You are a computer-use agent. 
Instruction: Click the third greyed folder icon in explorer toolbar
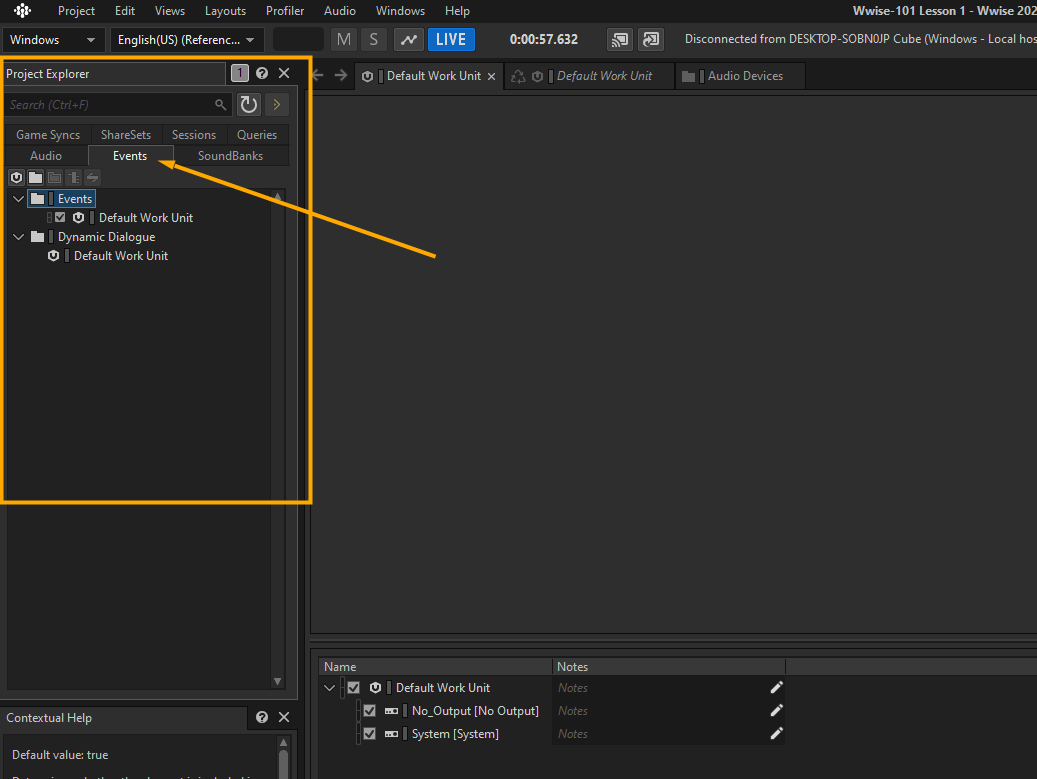click(x=55, y=177)
